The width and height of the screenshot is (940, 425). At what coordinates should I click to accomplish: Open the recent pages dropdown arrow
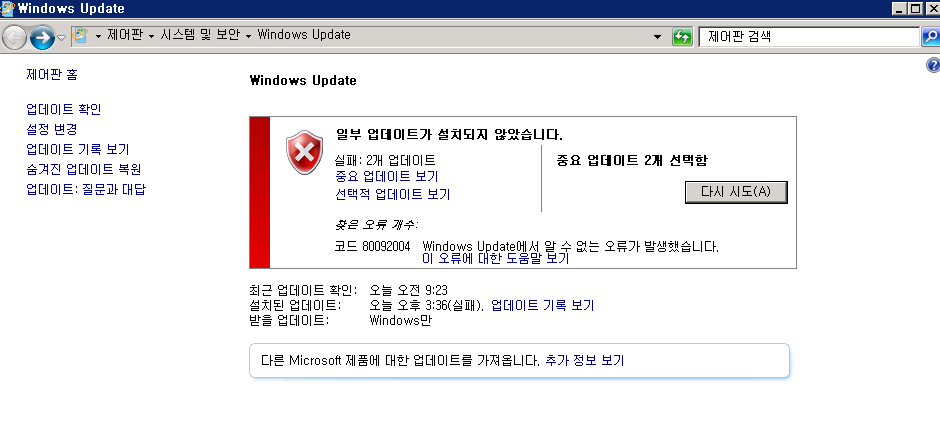62,38
